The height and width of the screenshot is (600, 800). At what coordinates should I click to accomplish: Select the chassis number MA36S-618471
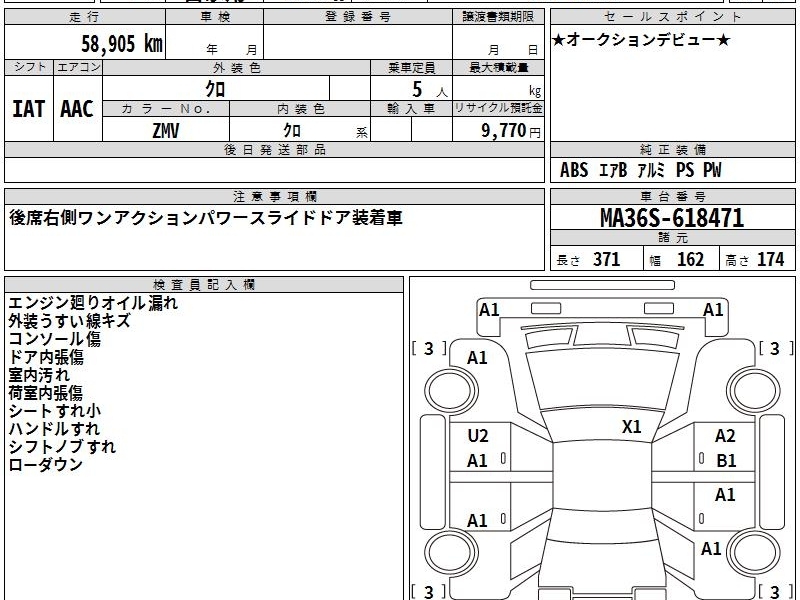click(672, 218)
